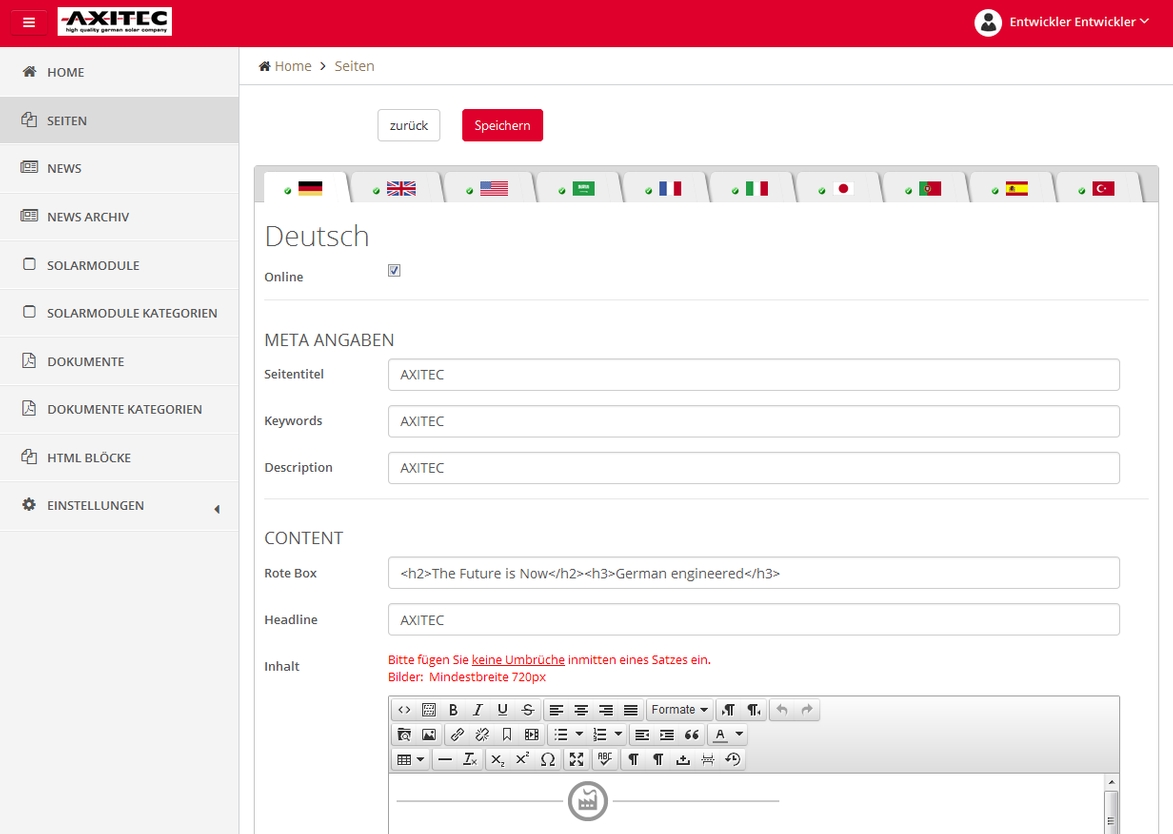Open the Entwickler Entwickler user menu
This screenshot has height=834, width=1173.
coord(1062,22)
